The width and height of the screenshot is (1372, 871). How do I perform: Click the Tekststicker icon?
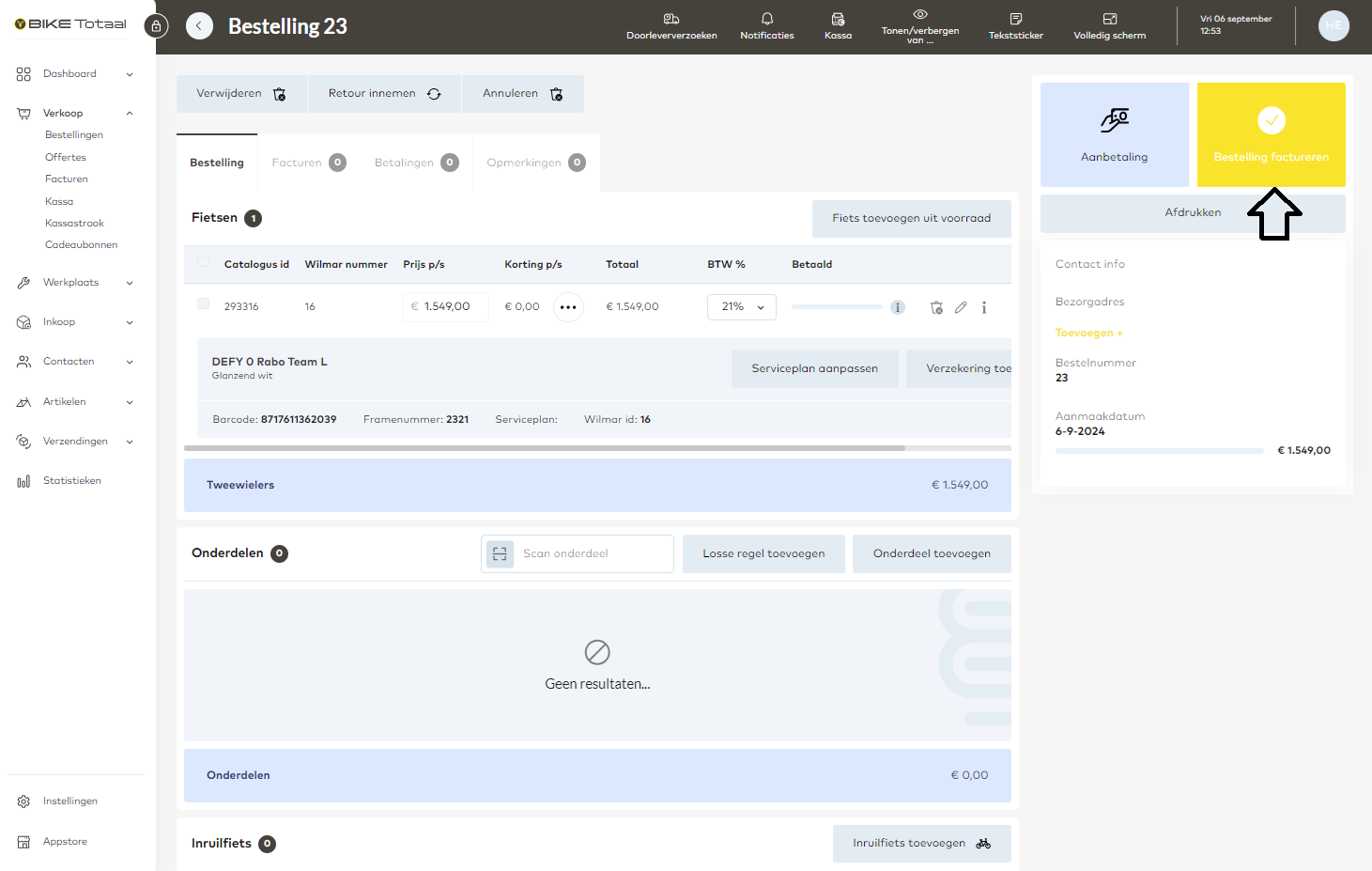[1015, 20]
